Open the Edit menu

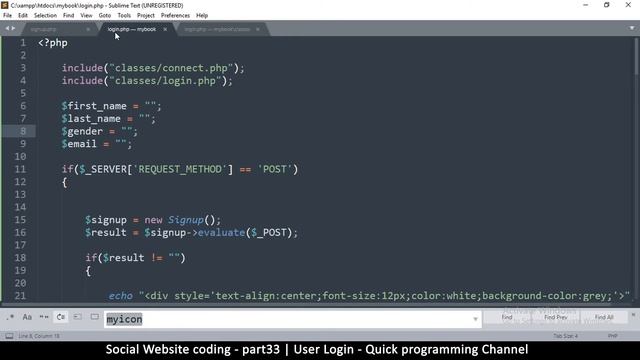tap(23, 16)
